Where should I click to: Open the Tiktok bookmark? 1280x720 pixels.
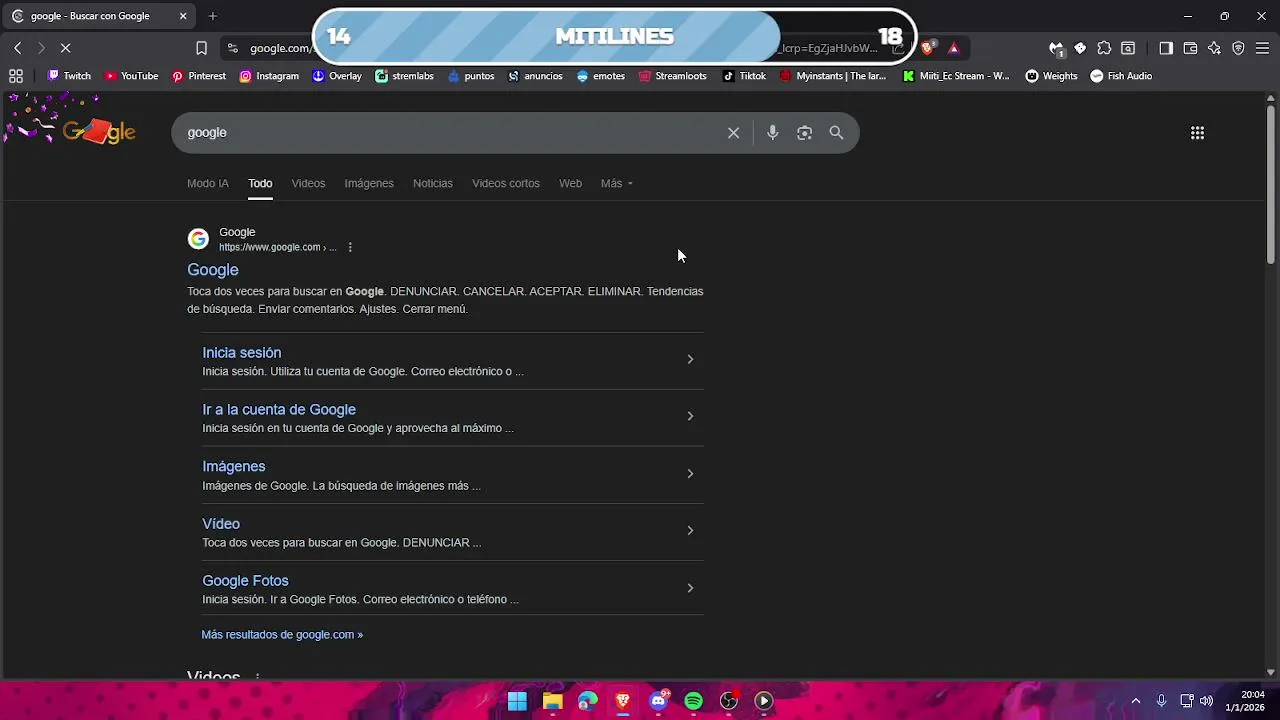pos(744,76)
